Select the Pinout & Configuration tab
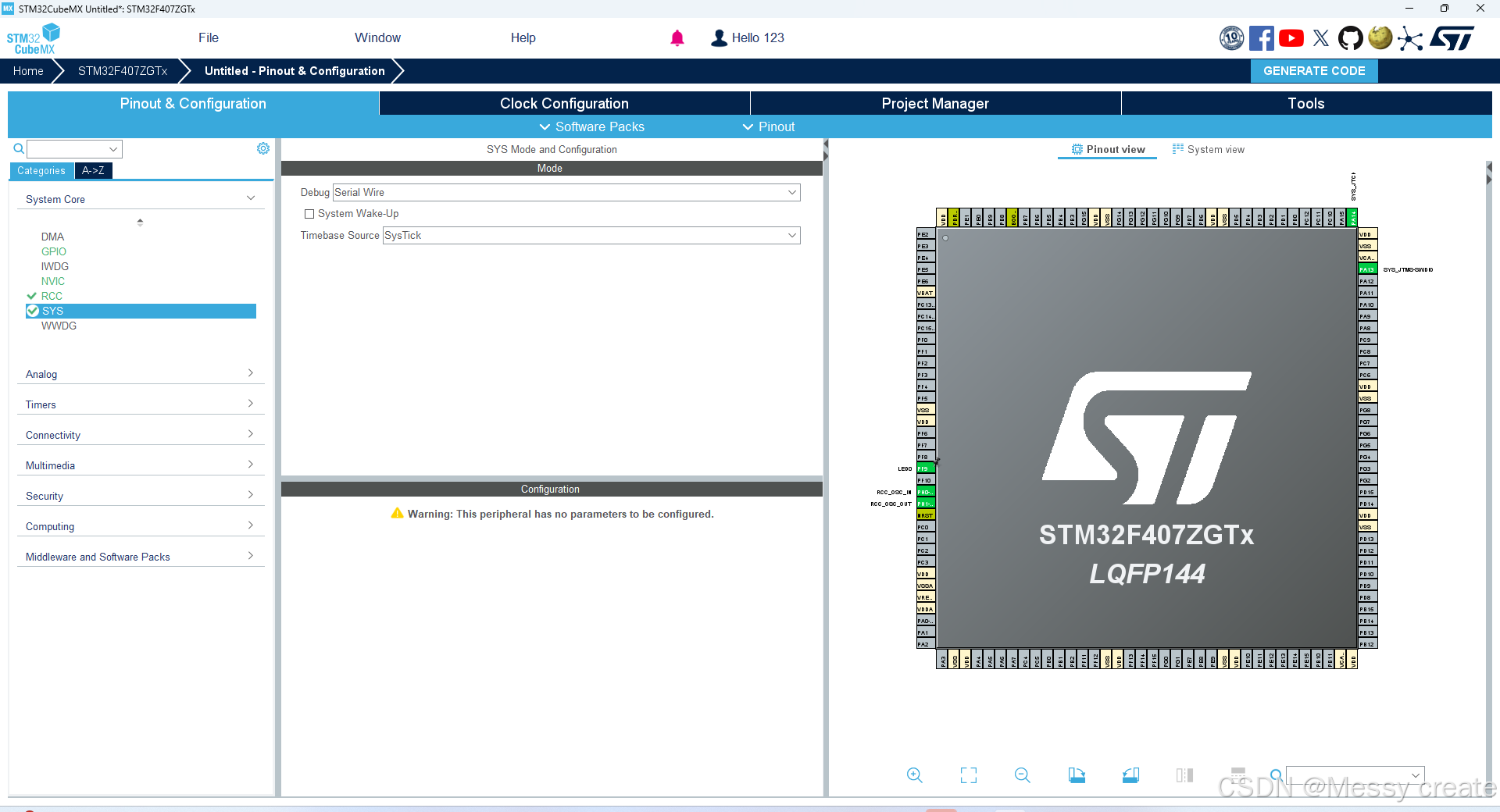 (x=193, y=103)
